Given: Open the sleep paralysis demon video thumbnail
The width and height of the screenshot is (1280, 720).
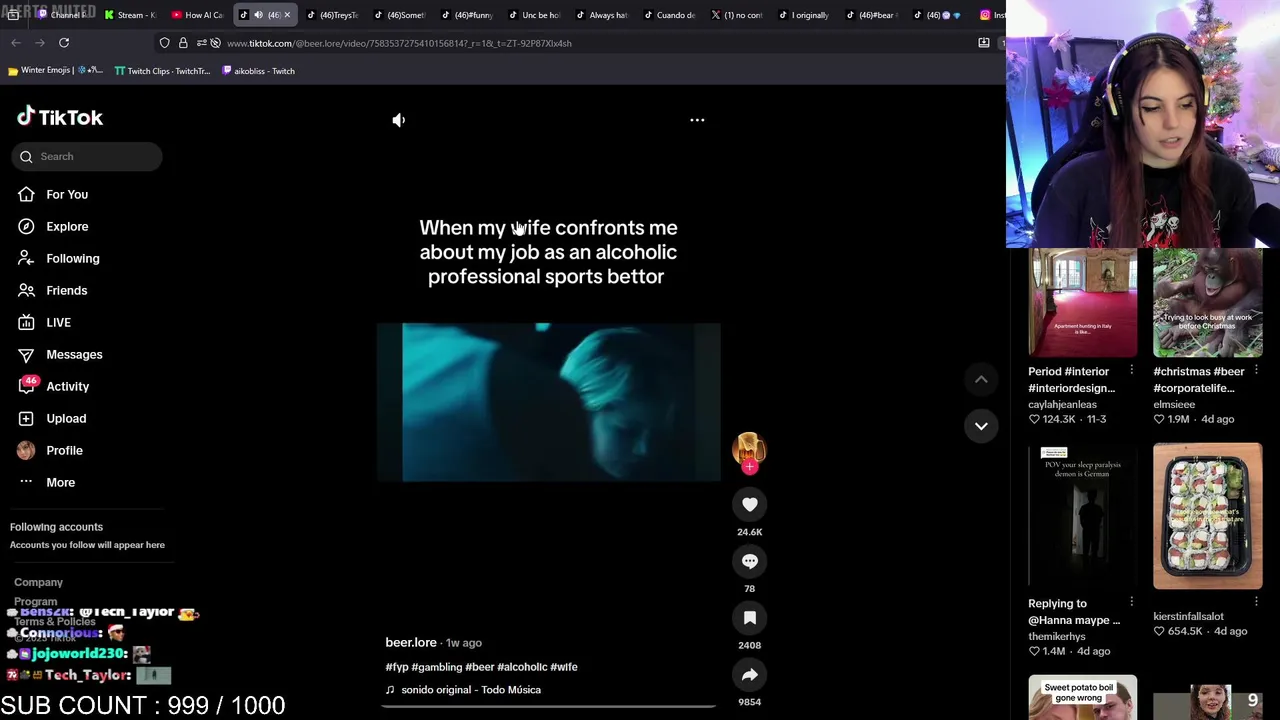Looking at the screenshot, I should tap(1083, 516).
